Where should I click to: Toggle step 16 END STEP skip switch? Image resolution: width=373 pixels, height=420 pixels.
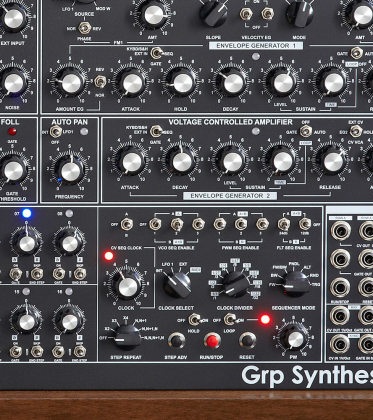pyautogui.click(x=80, y=352)
